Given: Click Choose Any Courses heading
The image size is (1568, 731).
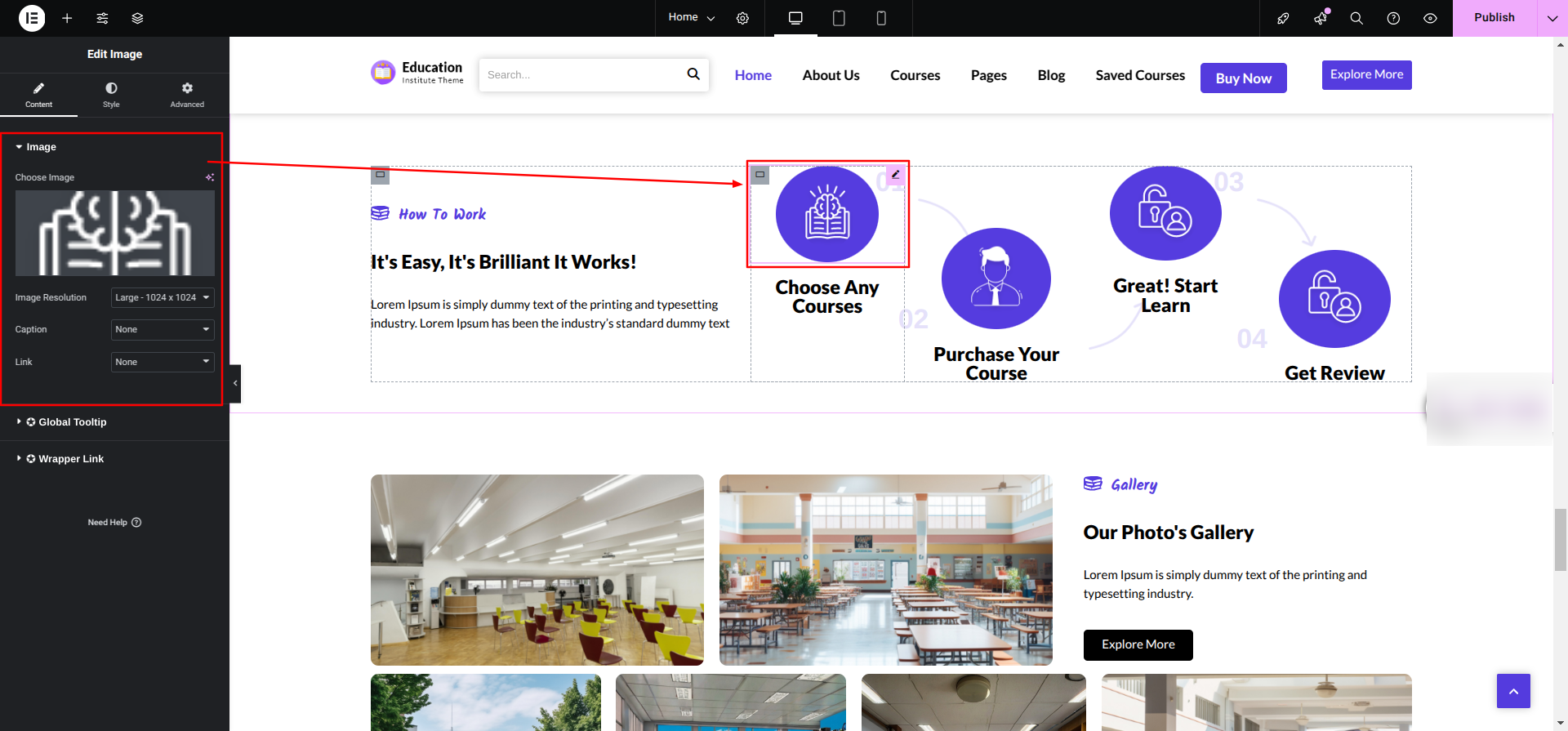Looking at the screenshot, I should point(827,296).
